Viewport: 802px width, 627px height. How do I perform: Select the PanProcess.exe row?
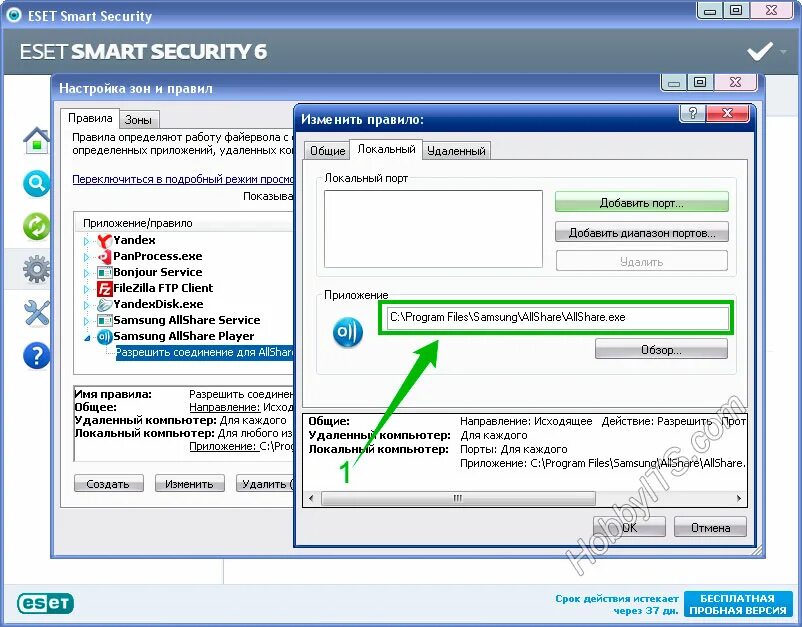pyautogui.click(x=158, y=256)
